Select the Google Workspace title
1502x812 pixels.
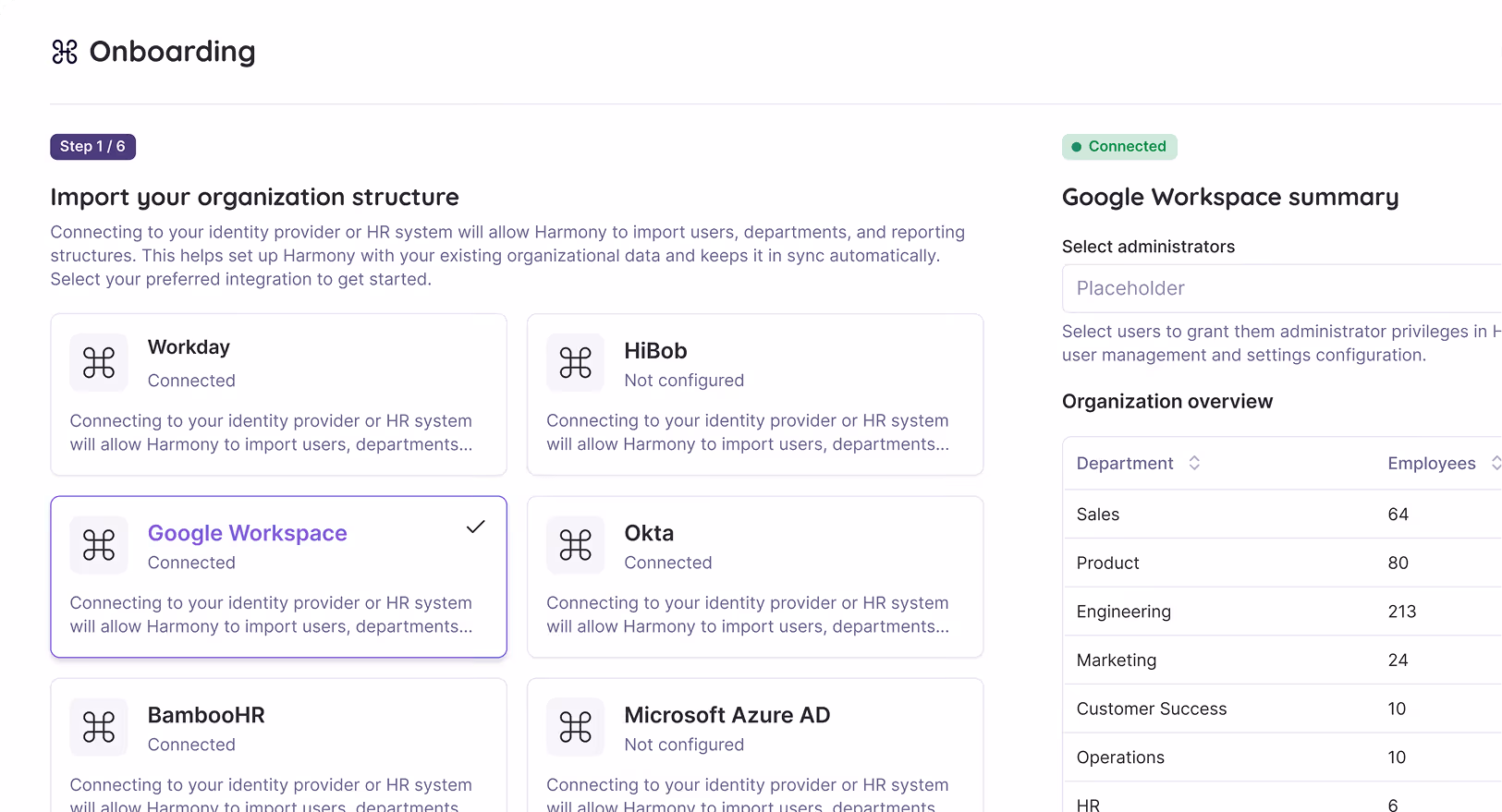pos(247,533)
